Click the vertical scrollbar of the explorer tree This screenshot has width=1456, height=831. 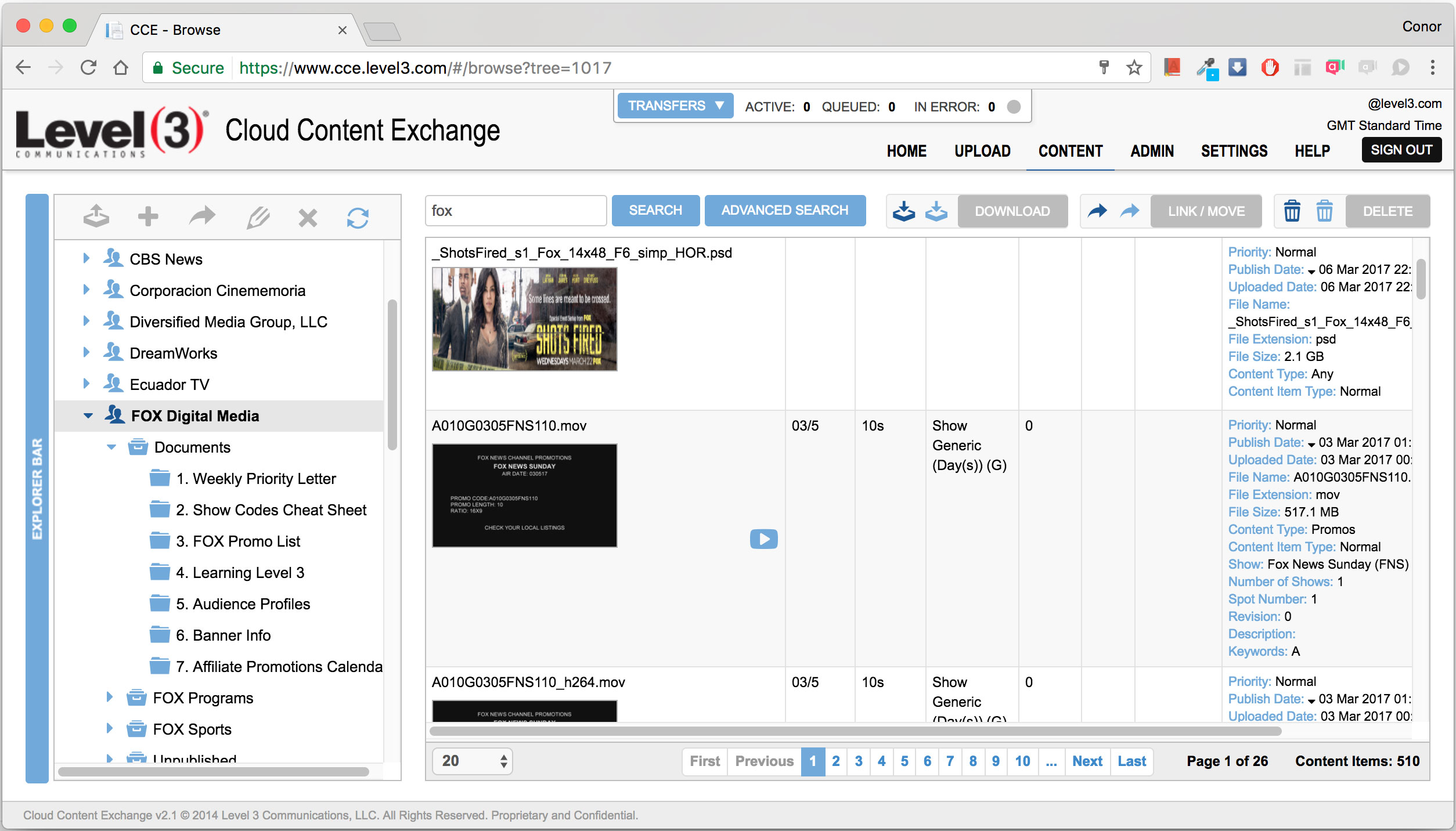coord(392,375)
